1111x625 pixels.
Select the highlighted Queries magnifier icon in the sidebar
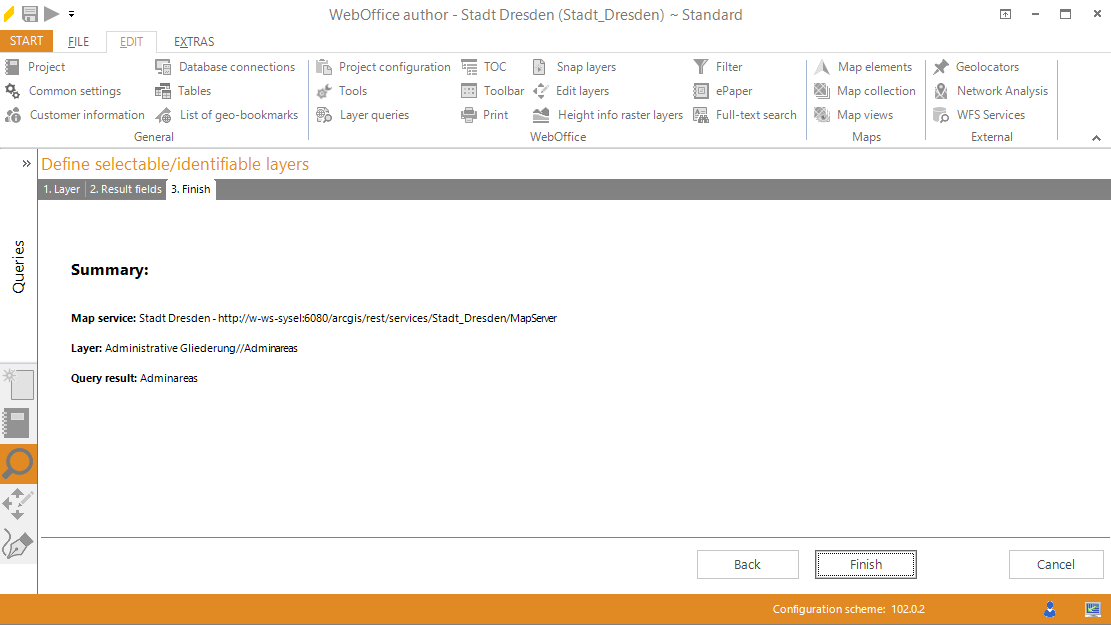18,464
